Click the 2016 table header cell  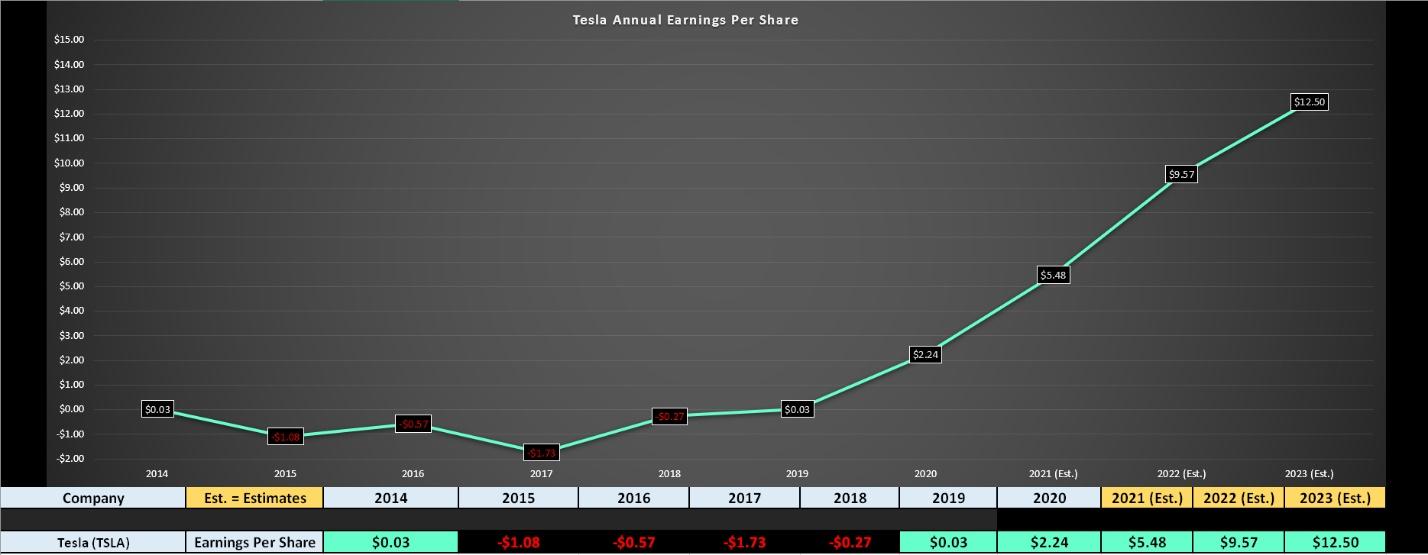[x=634, y=497]
